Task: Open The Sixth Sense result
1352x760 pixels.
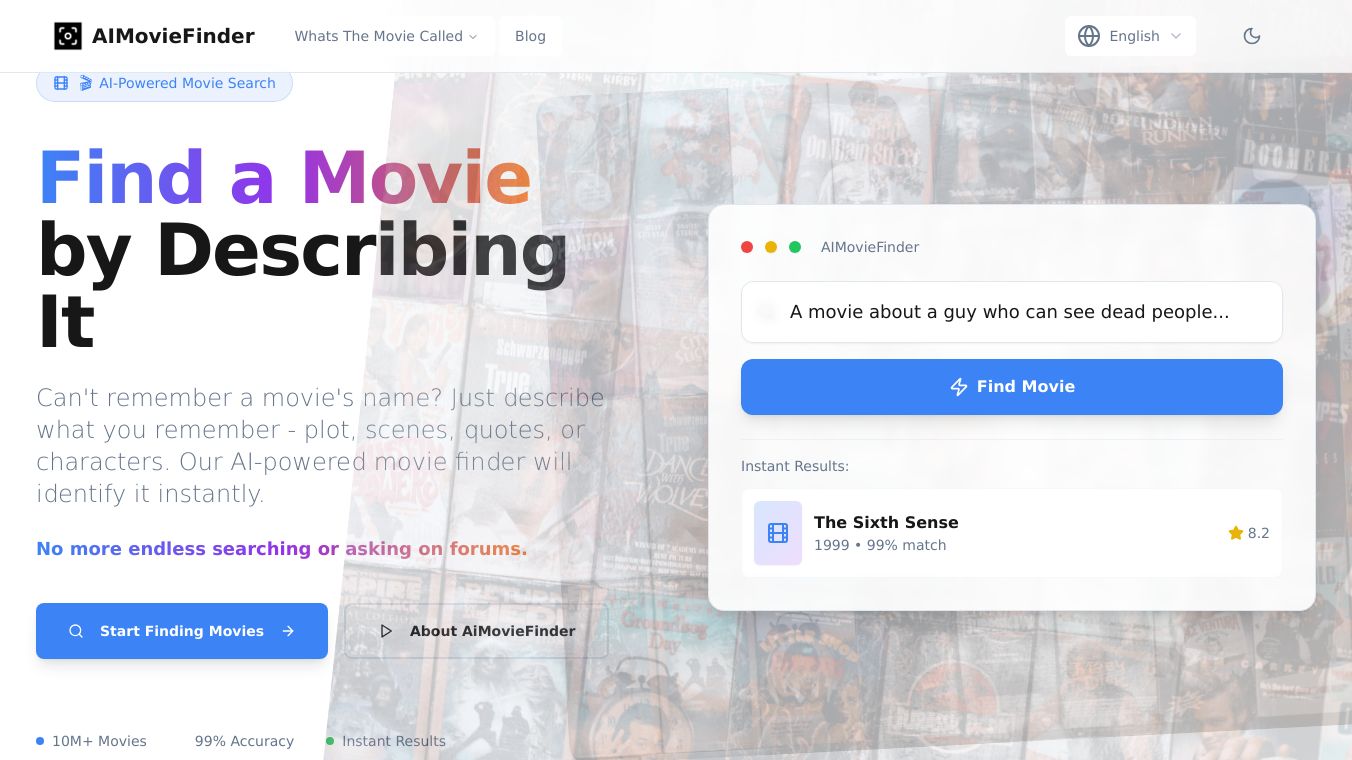Action: click(1012, 533)
